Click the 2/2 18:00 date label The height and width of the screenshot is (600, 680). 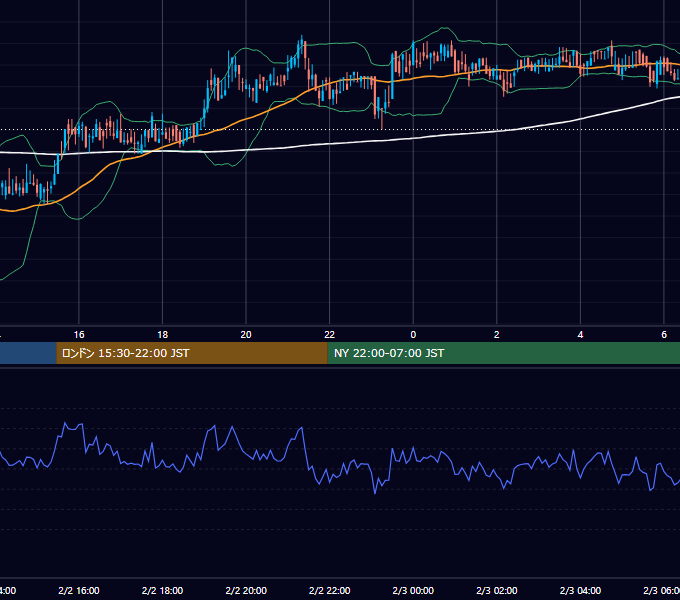click(x=162, y=590)
